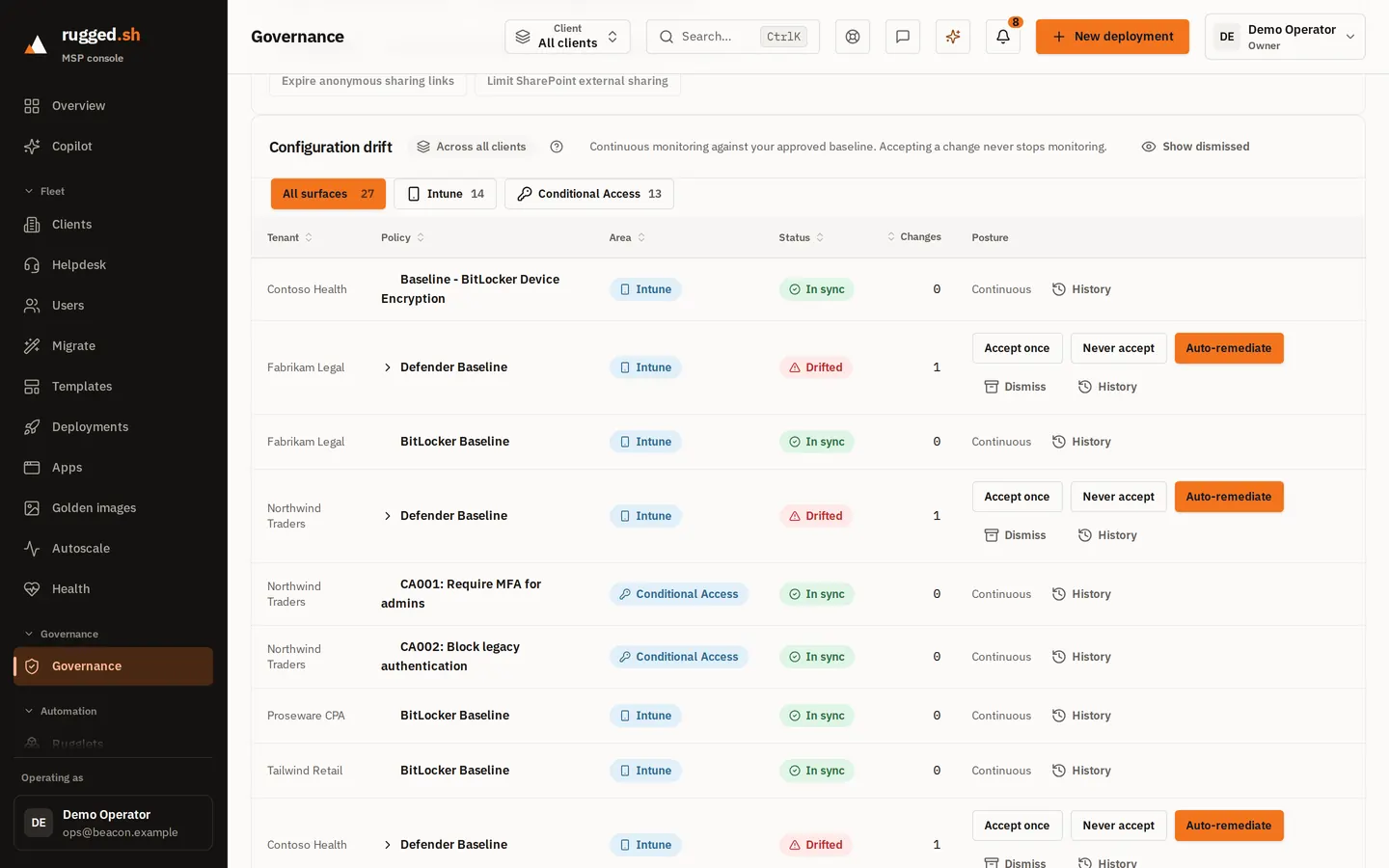
Task: Click Auto-remediate for Fabrikam Legal Defender Baseline
Action: pyautogui.click(x=1229, y=348)
